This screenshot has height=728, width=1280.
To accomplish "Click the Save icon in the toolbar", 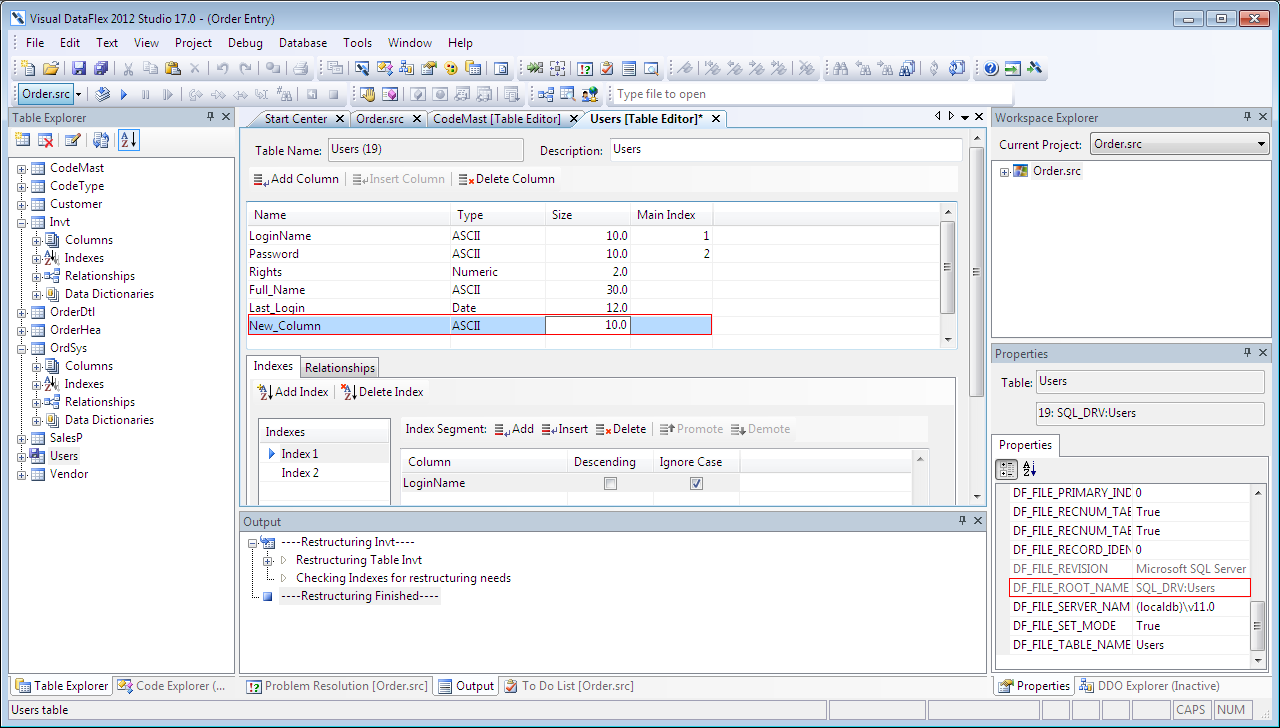I will tap(78, 69).
